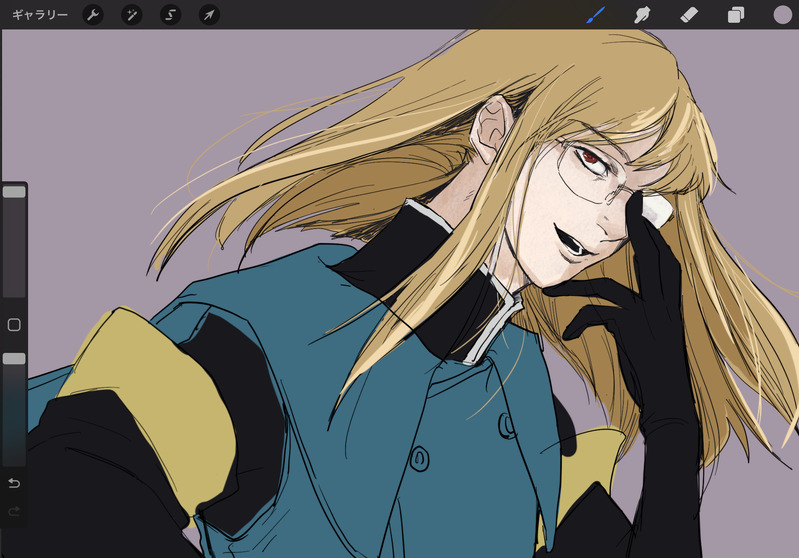Select the Eraser tool
This screenshot has height=558, width=799.
pyautogui.click(x=688, y=15)
